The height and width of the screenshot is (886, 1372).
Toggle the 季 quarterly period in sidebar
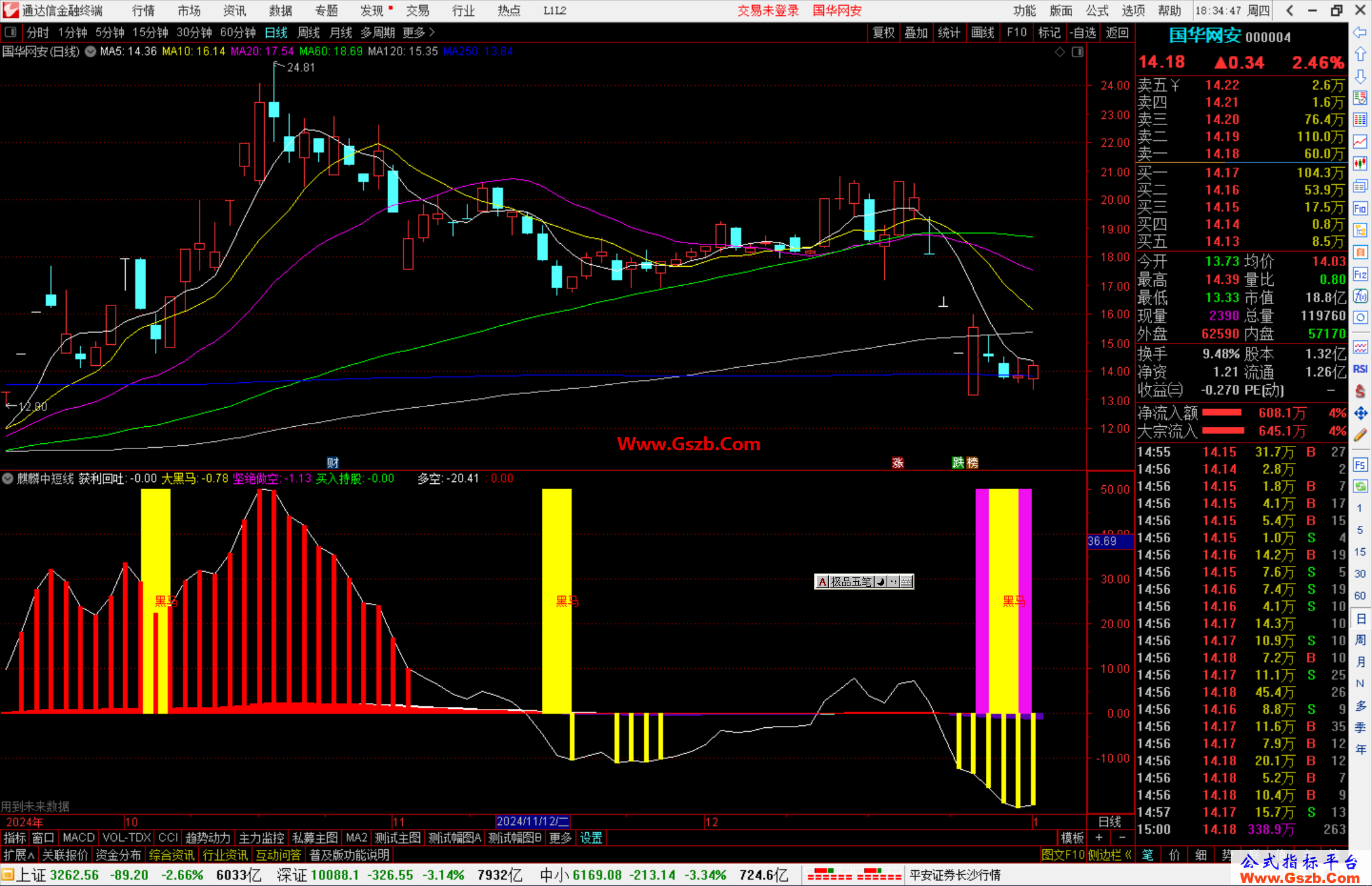tap(1360, 727)
